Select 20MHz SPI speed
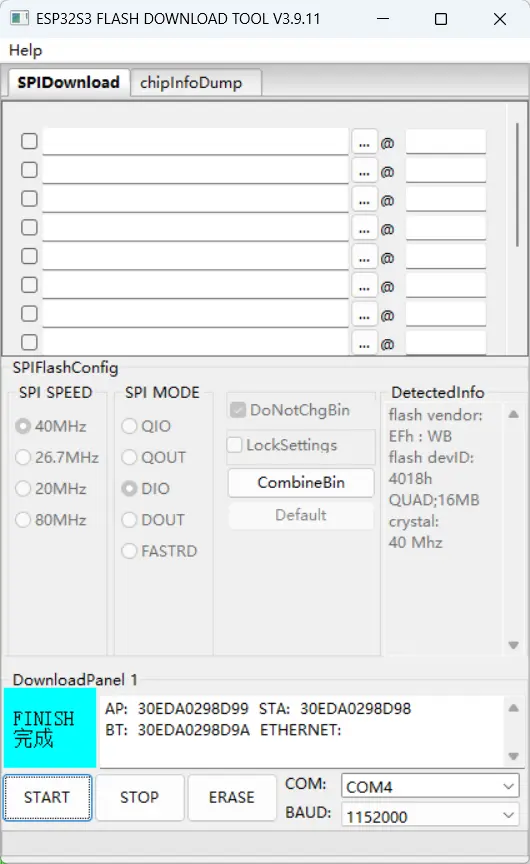 (51, 488)
